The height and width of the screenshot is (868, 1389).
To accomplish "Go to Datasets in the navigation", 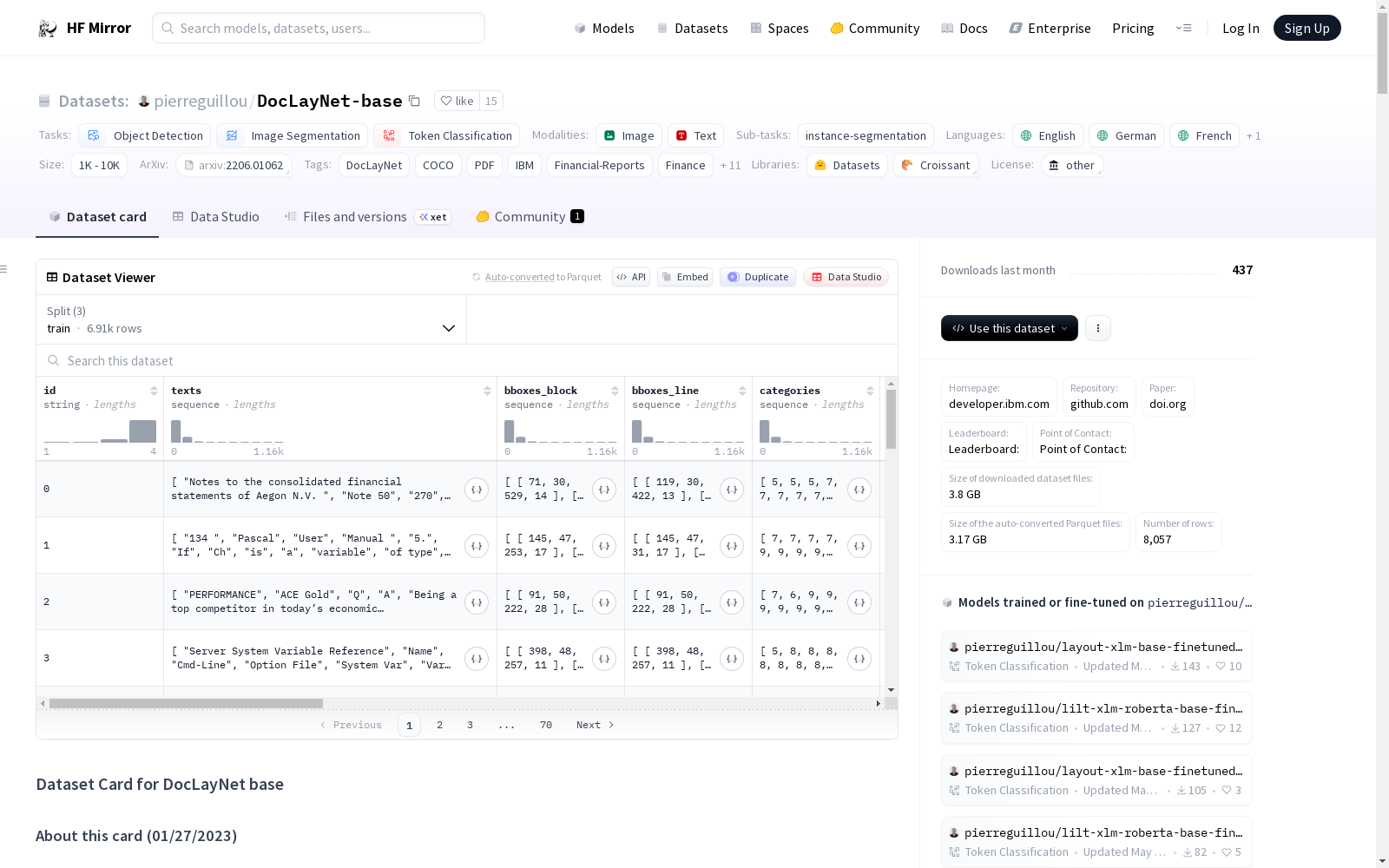I will point(692,29).
